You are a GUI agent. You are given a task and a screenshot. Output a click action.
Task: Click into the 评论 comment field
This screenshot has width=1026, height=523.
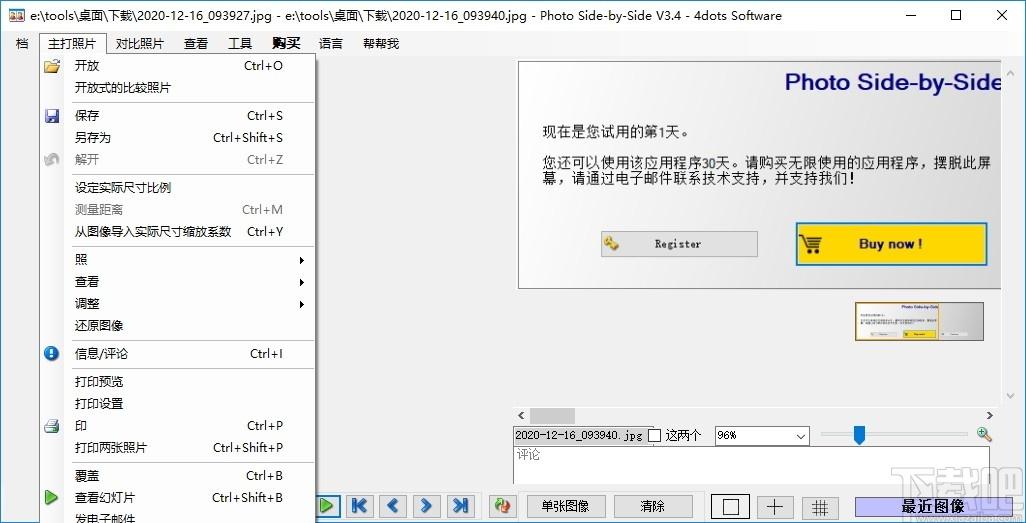tap(751, 465)
